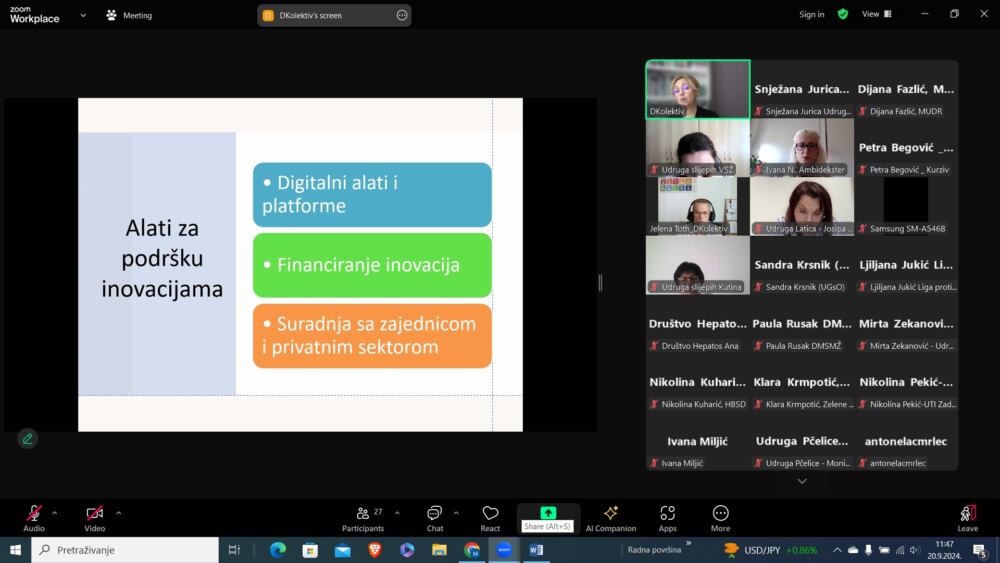This screenshot has height=563, width=1000.
Task: Open the Zoom Workplace dropdown arrow
Action: click(x=83, y=15)
